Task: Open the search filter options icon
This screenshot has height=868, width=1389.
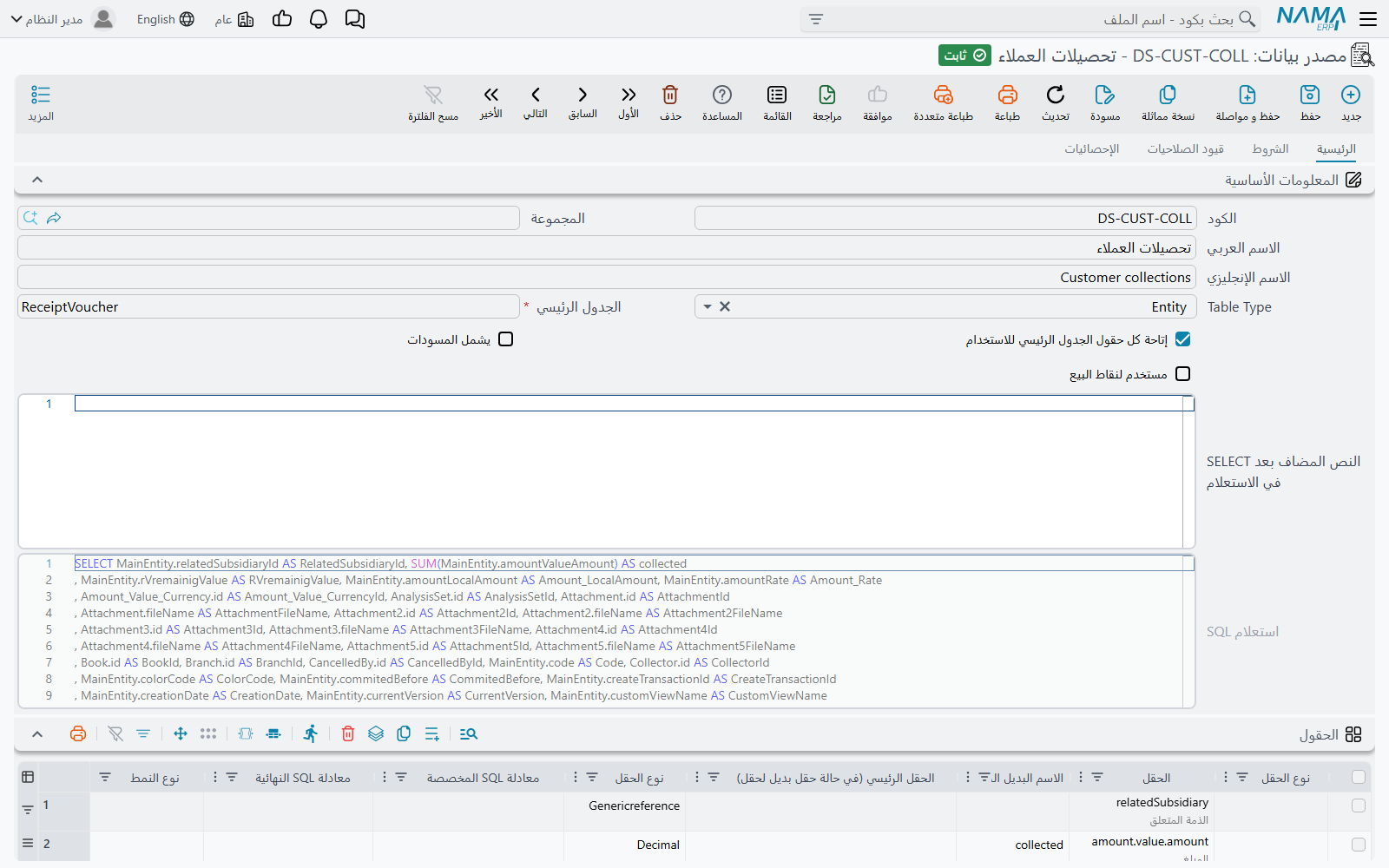Action: [816, 19]
